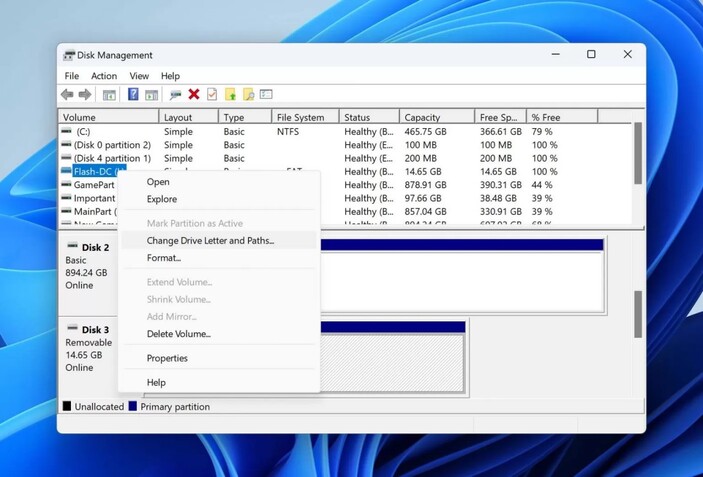The height and width of the screenshot is (477, 703).
Task: Open the View menu
Action: pos(139,76)
